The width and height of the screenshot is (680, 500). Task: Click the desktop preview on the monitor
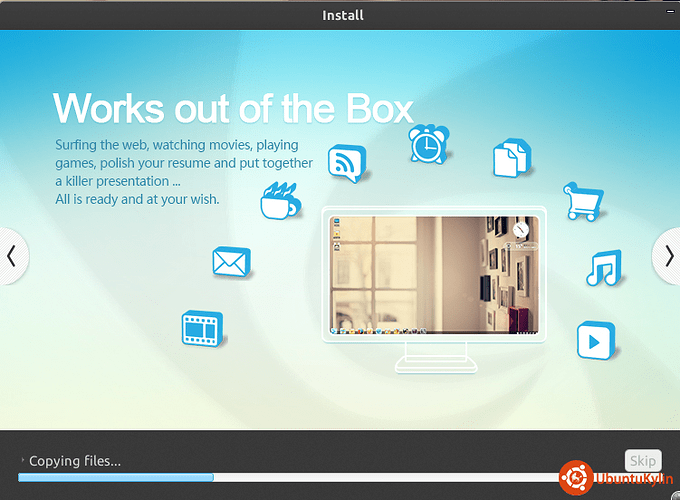432,274
